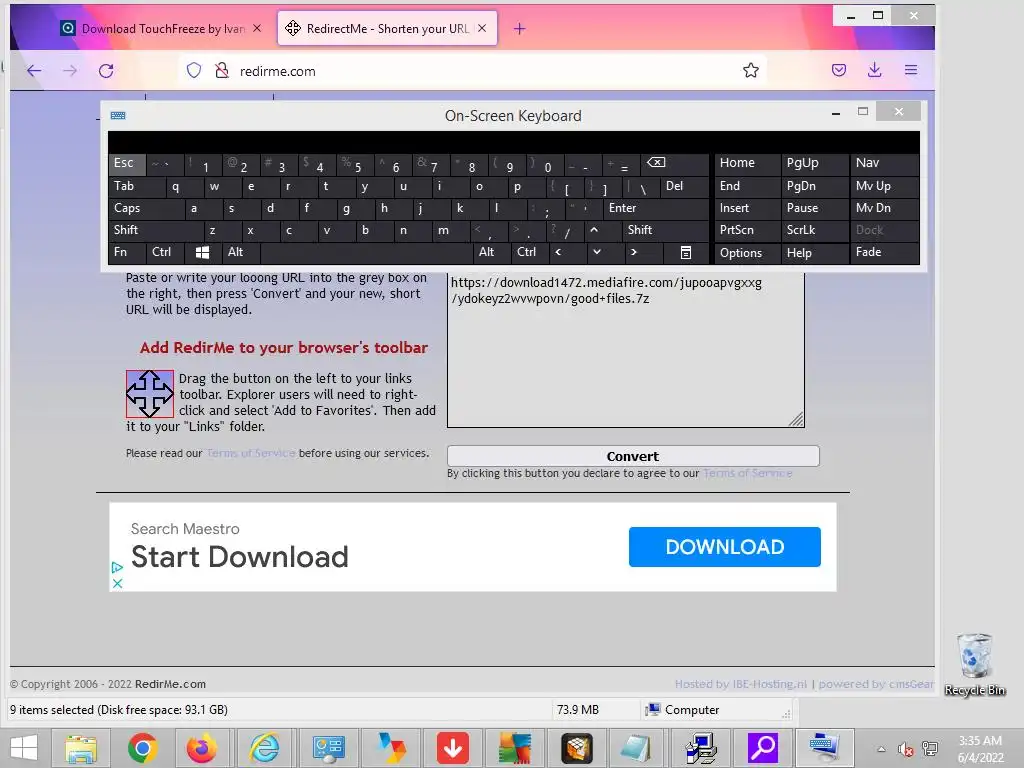This screenshot has width=1024, height=768.
Task: Tap the Tab key on the On-Screen Keyboard
Action: pyautogui.click(x=136, y=186)
